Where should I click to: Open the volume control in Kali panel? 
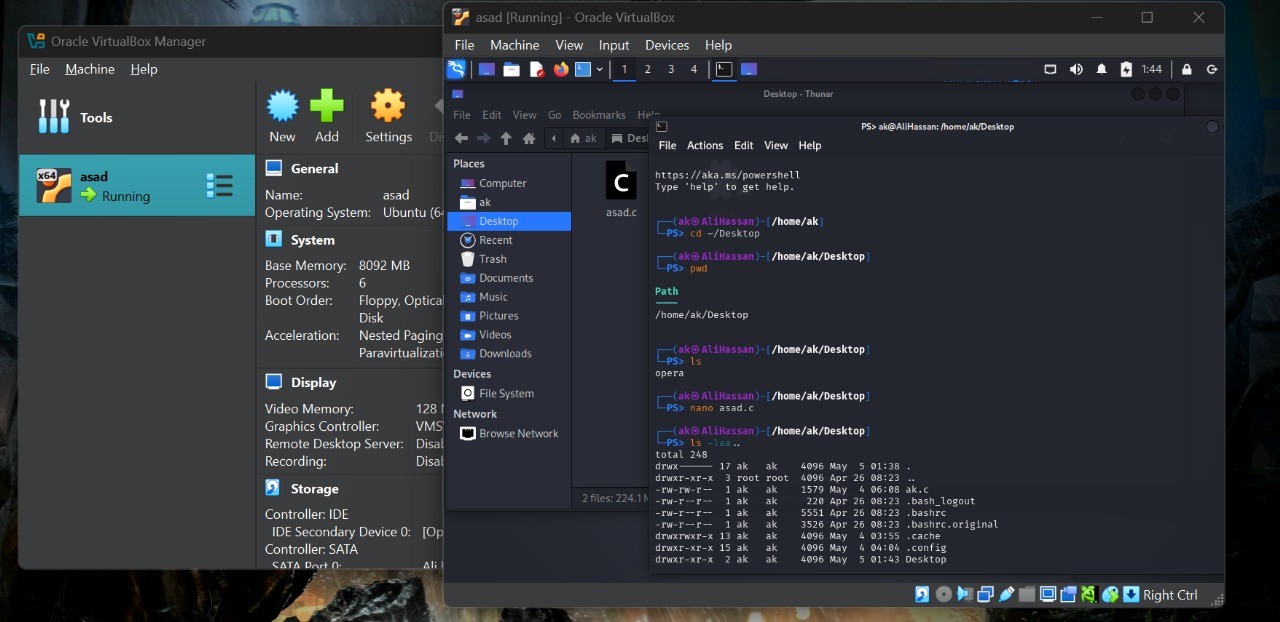point(1076,69)
